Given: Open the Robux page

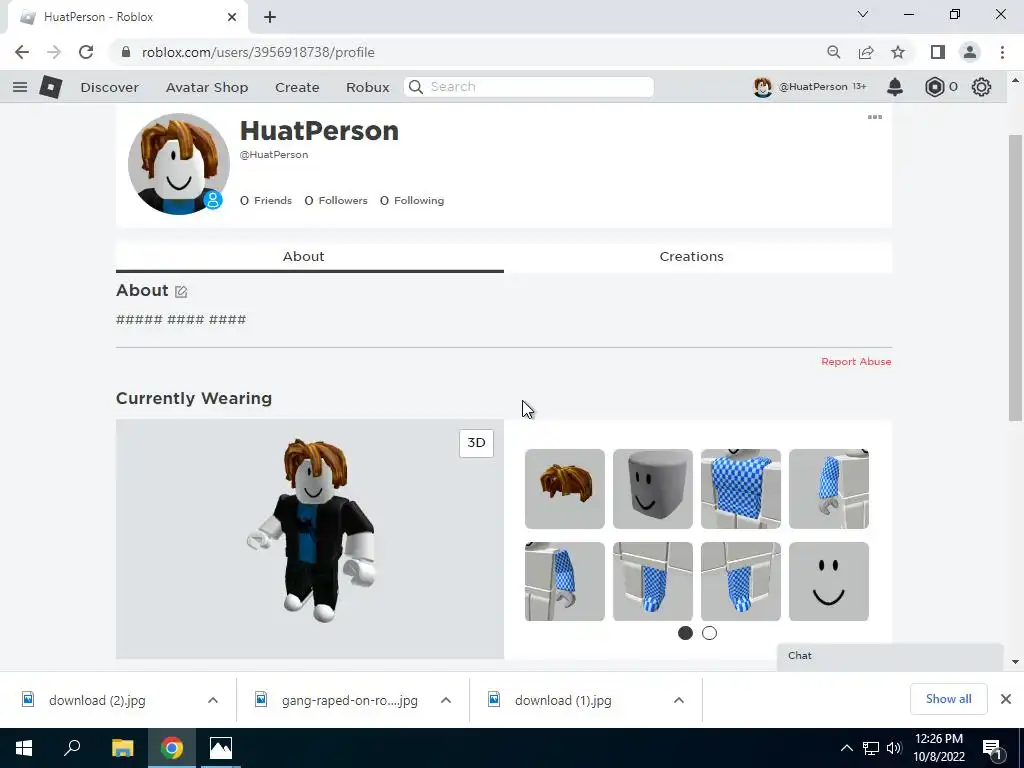Looking at the screenshot, I should click(368, 88).
